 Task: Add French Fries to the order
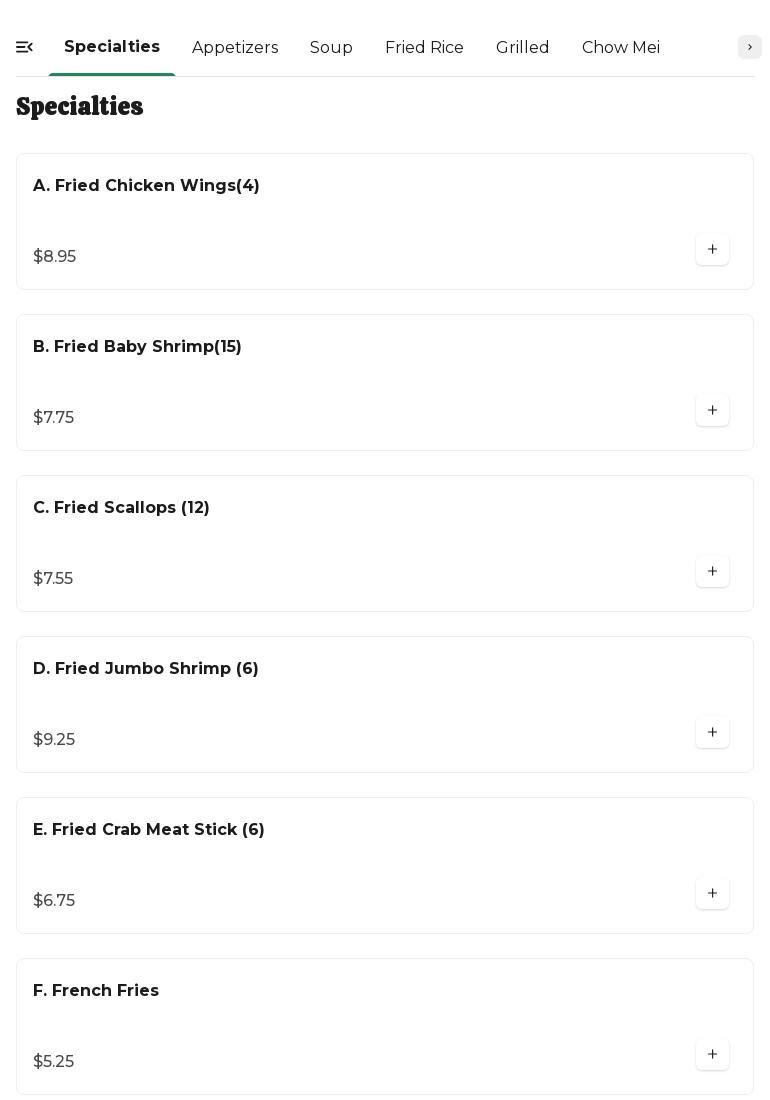click(712, 1055)
